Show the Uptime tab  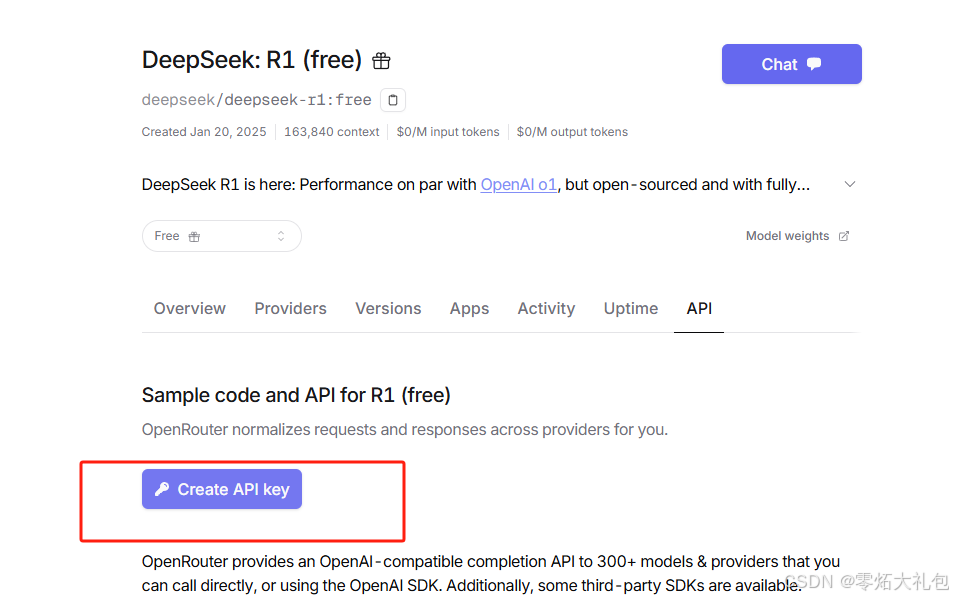click(x=631, y=309)
